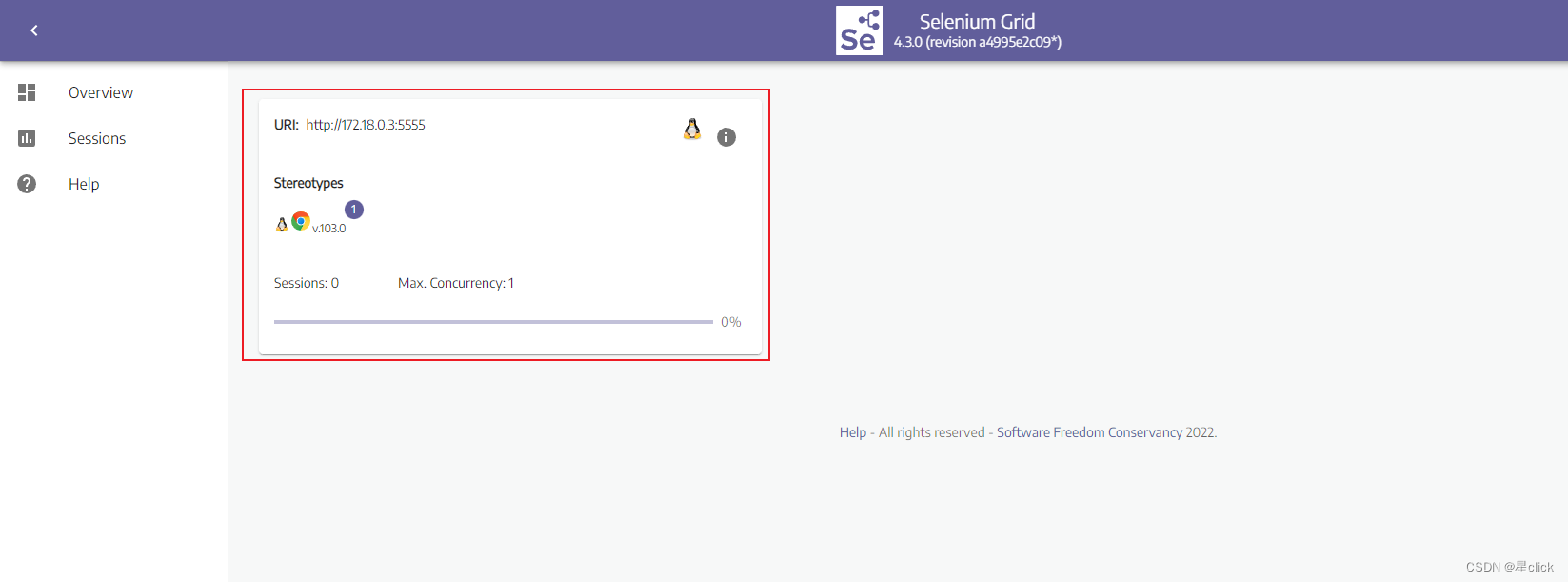Viewport: 1568px width, 582px height.
Task: Click the Linux penguin icon at the node card's top right
Action: pyautogui.click(x=692, y=130)
